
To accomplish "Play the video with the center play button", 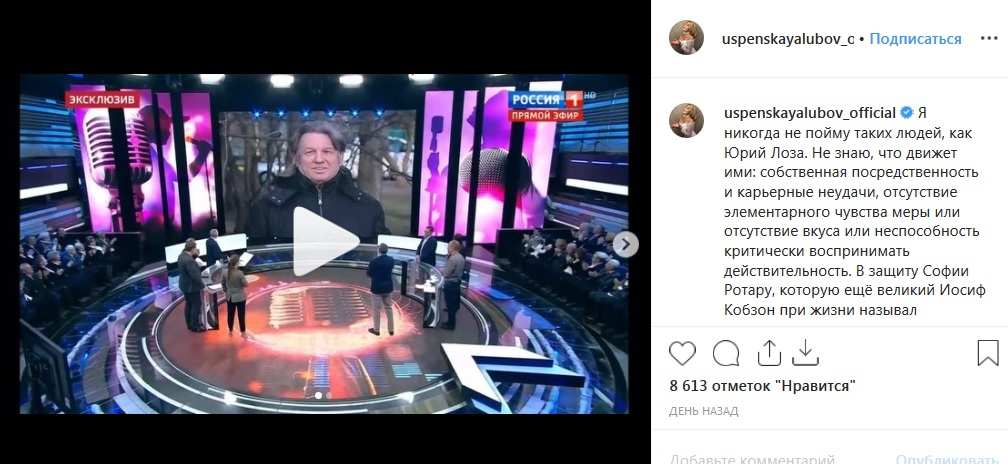I will click(x=325, y=242).
